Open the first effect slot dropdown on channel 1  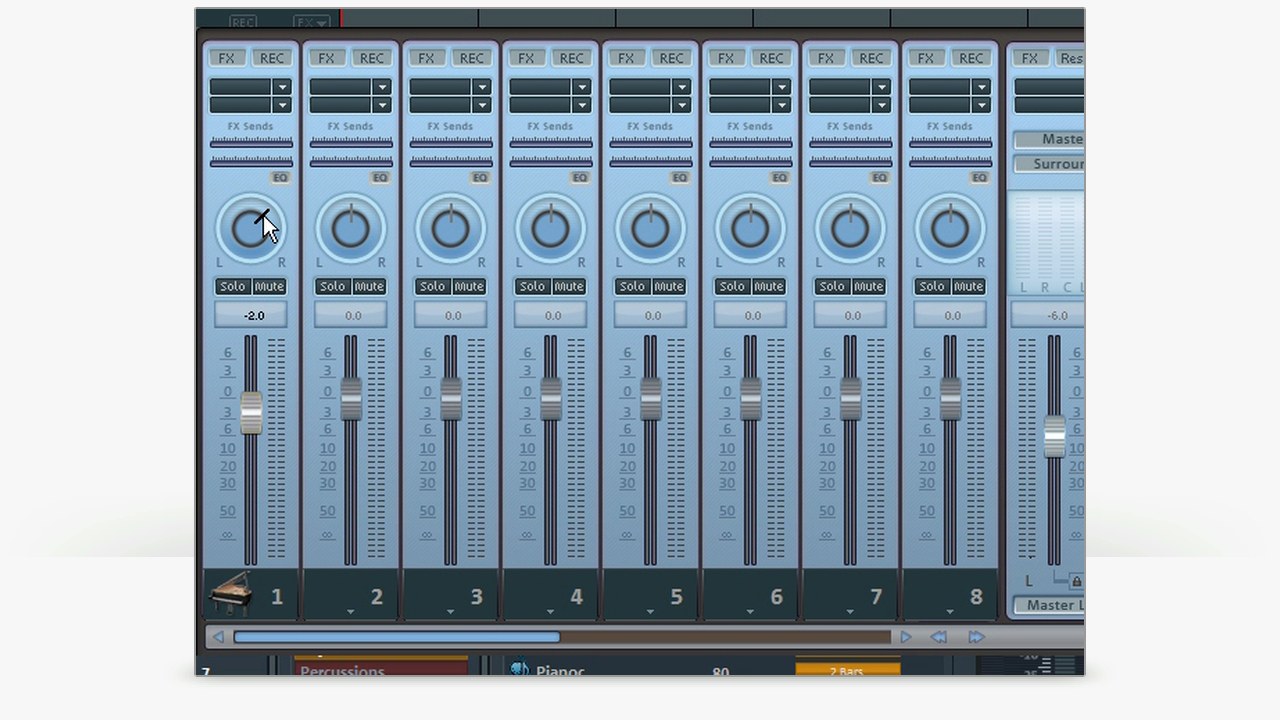(282, 87)
